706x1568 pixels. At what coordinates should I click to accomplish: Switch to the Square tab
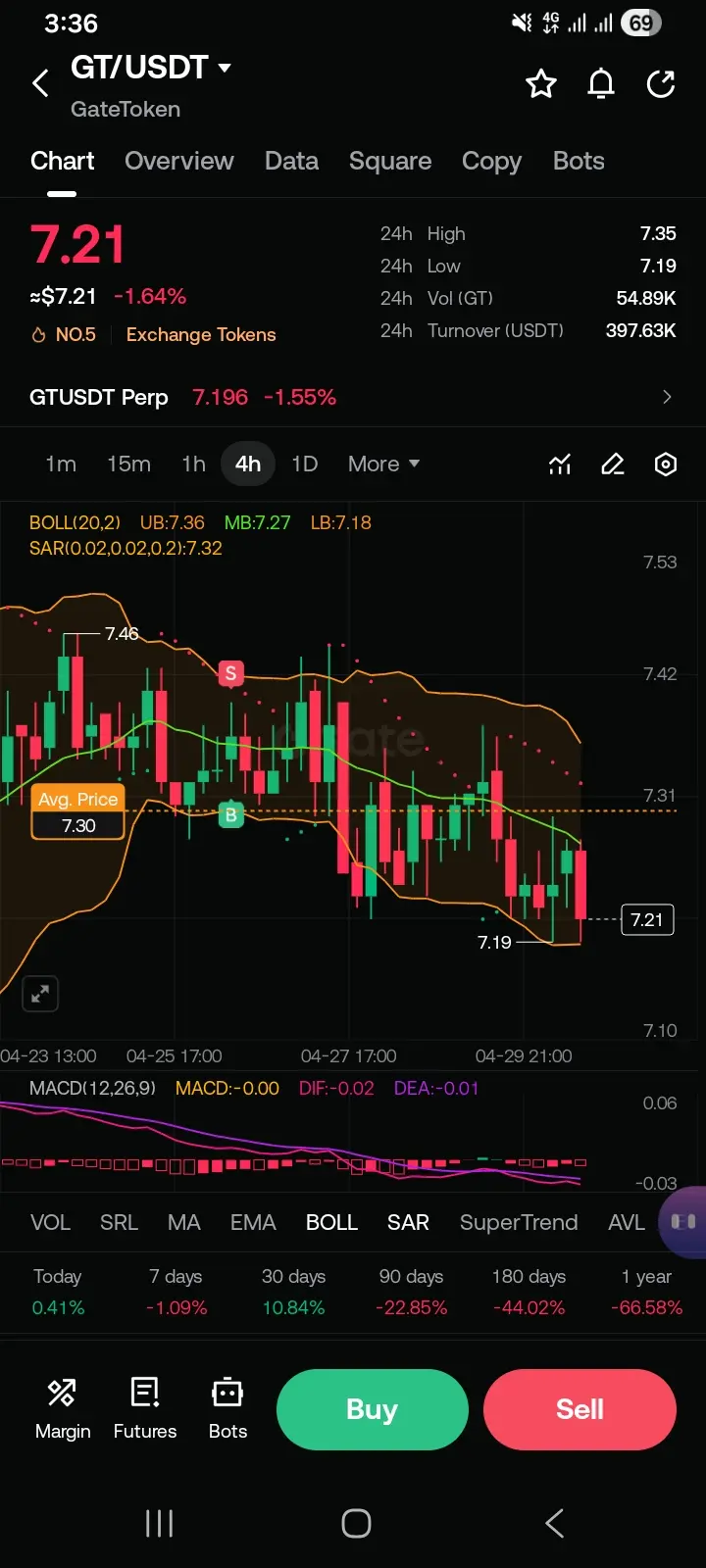pos(390,161)
